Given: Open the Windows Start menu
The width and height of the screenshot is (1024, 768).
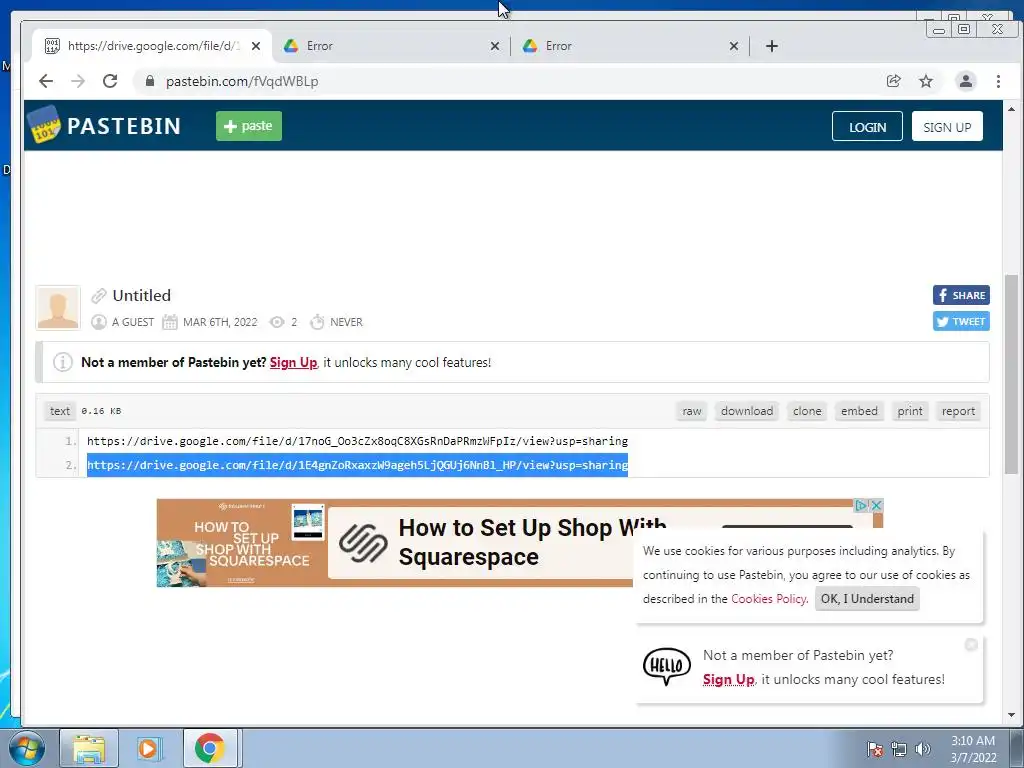Looking at the screenshot, I should point(25,748).
